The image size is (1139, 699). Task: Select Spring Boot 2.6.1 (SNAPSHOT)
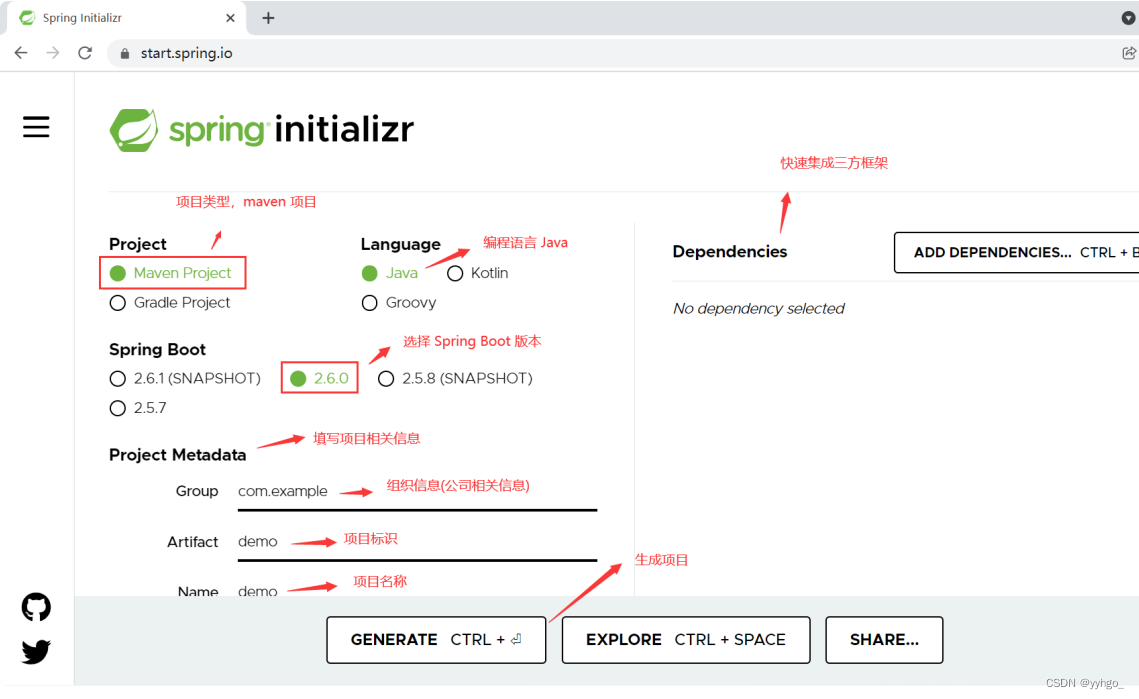(x=185, y=379)
